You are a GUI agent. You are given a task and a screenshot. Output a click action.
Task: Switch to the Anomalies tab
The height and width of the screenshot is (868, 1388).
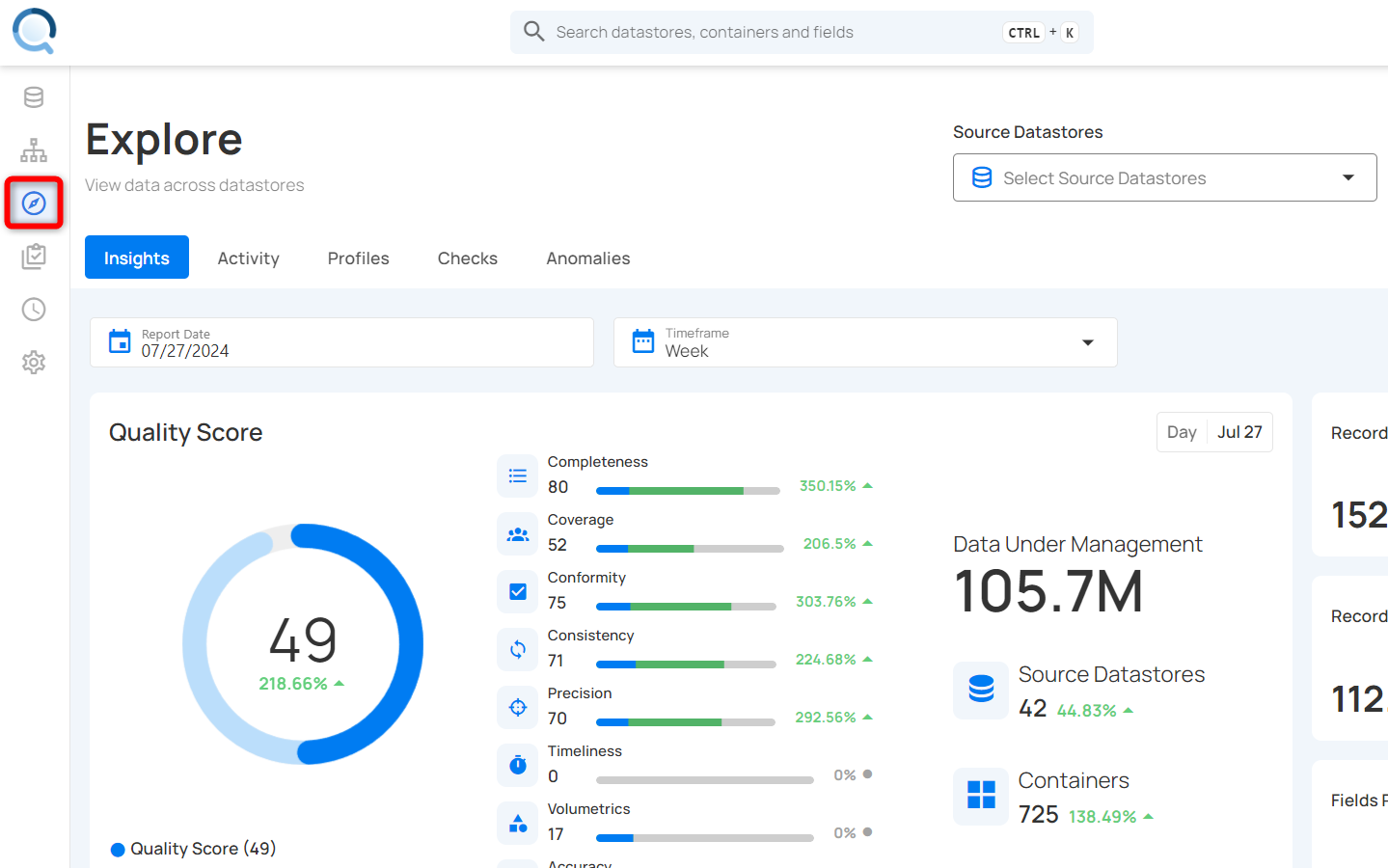[588, 258]
